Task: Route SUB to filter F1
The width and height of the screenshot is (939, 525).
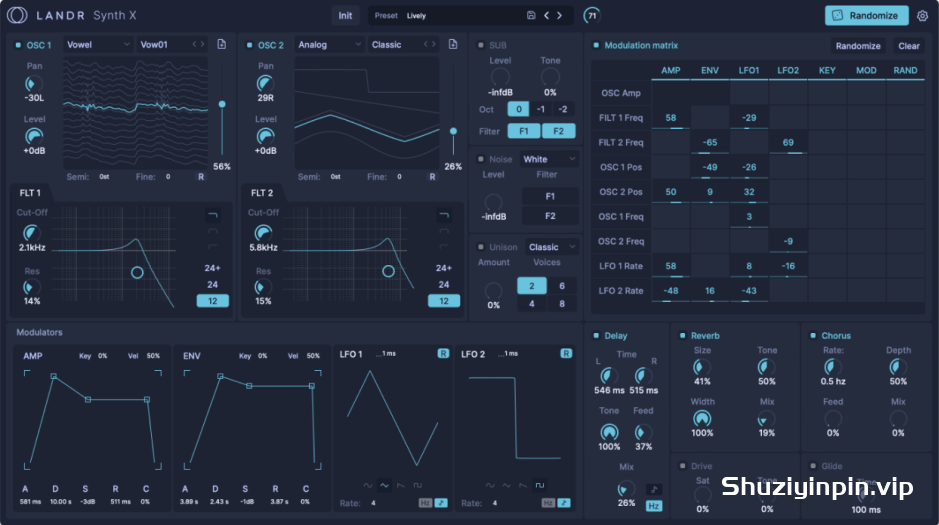Action: click(523, 131)
